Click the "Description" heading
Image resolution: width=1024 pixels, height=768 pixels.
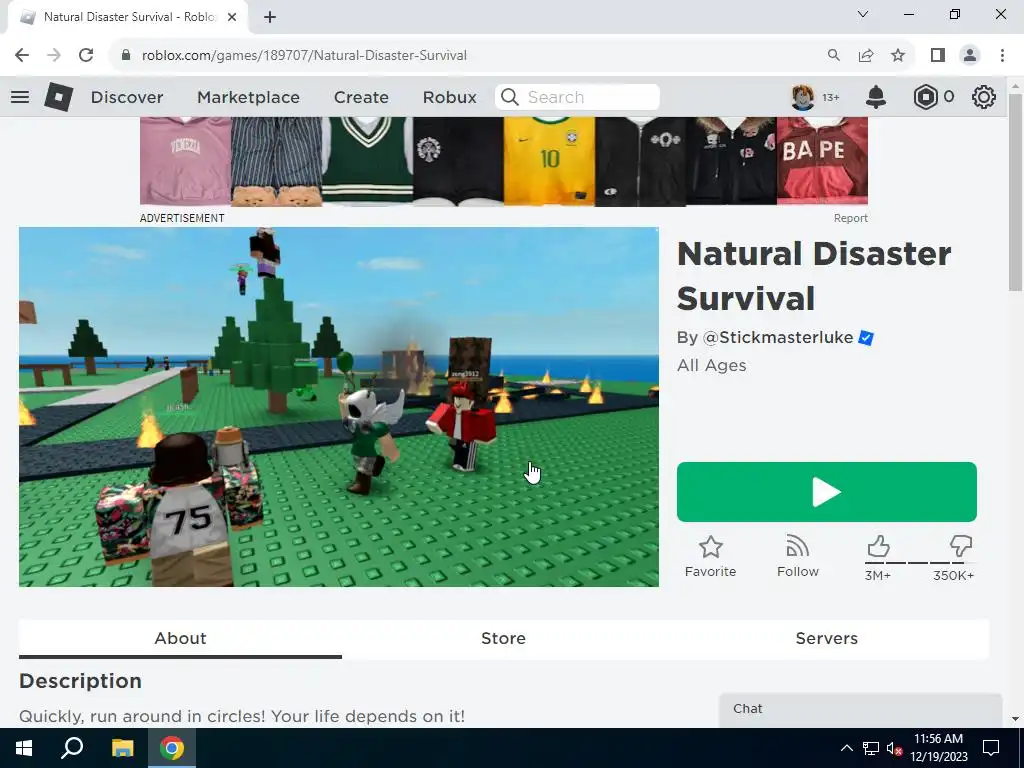(x=80, y=681)
